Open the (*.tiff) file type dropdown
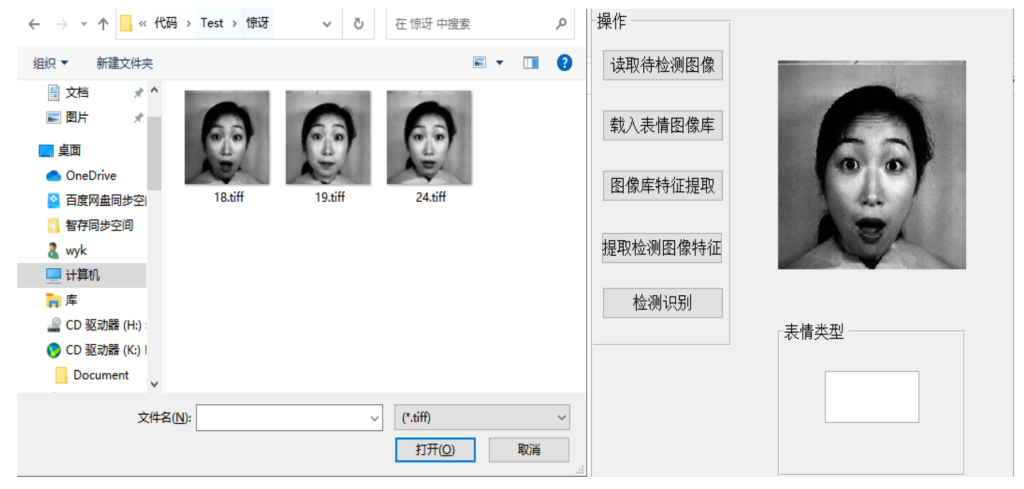 tap(482, 417)
